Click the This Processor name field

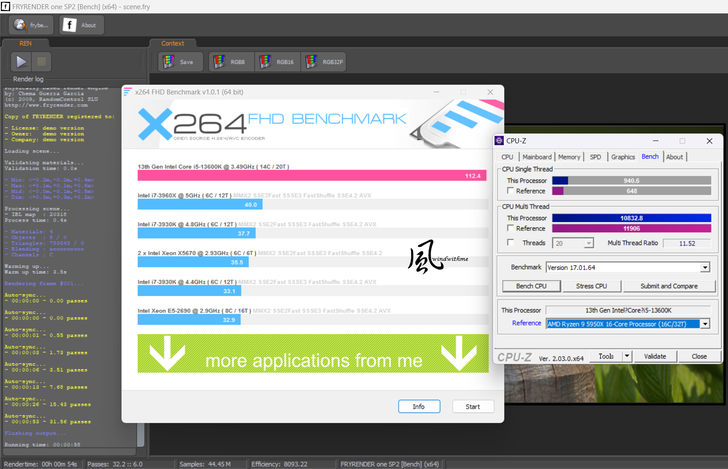628,310
